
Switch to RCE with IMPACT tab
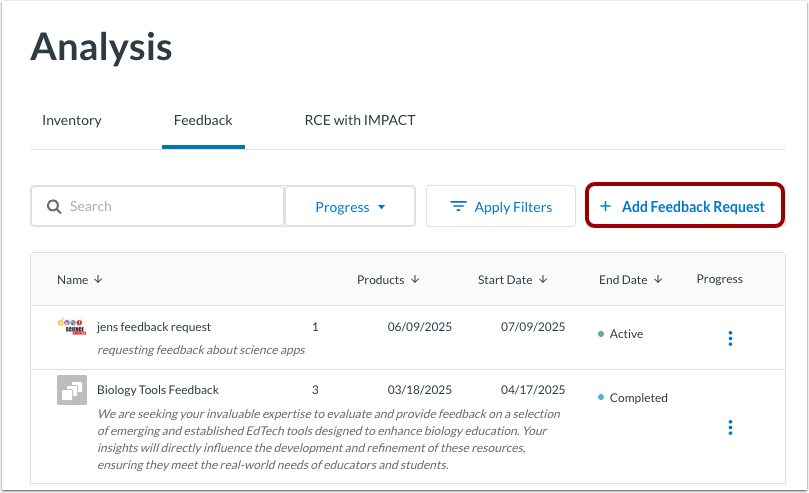(360, 120)
